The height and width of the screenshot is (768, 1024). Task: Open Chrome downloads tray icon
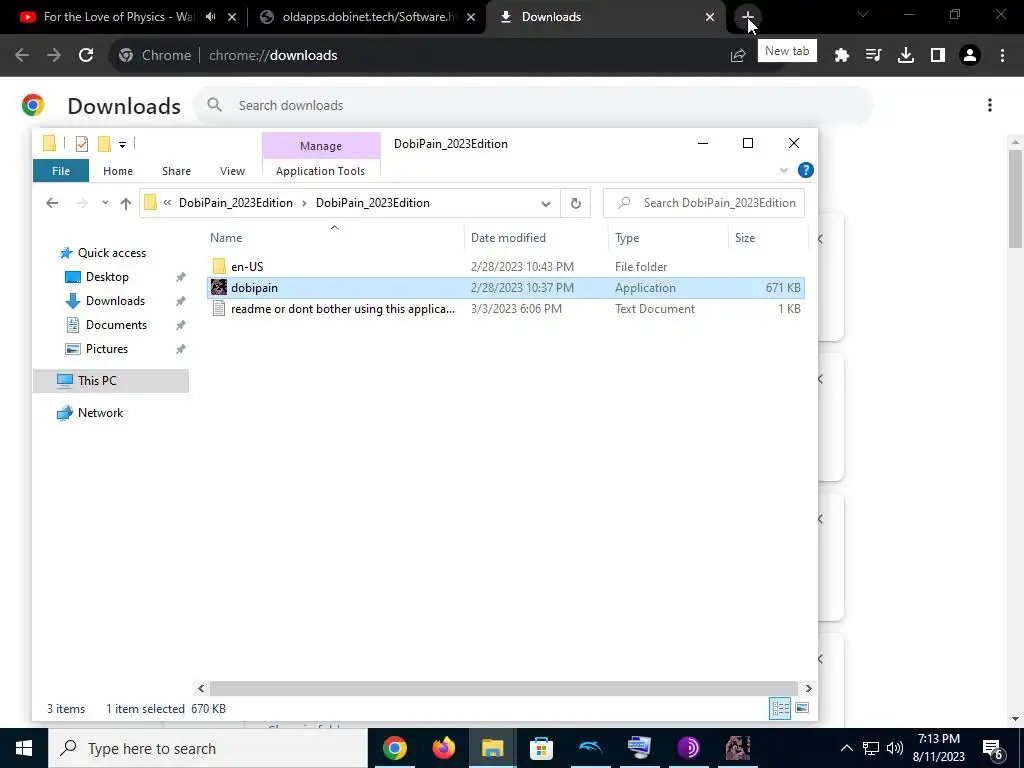pyautogui.click(x=906, y=56)
